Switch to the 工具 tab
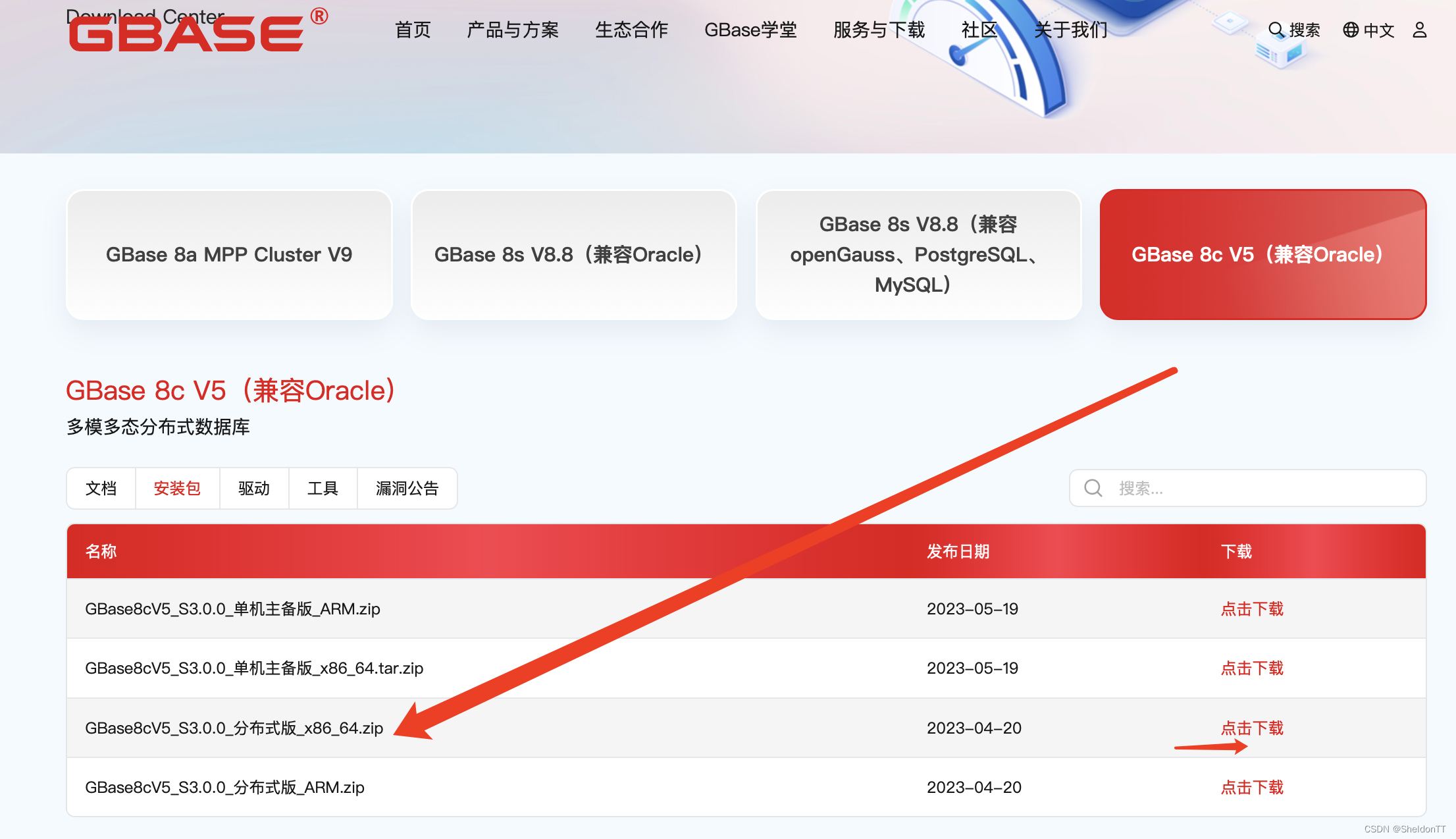 (323, 488)
